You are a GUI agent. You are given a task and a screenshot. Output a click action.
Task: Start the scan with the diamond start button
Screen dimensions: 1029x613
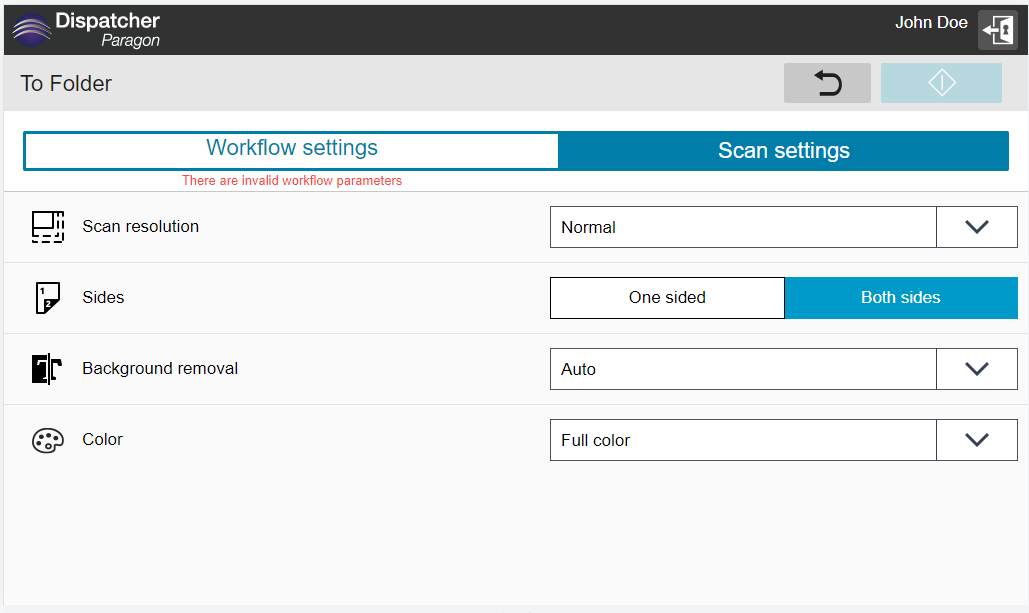coord(941,83)
